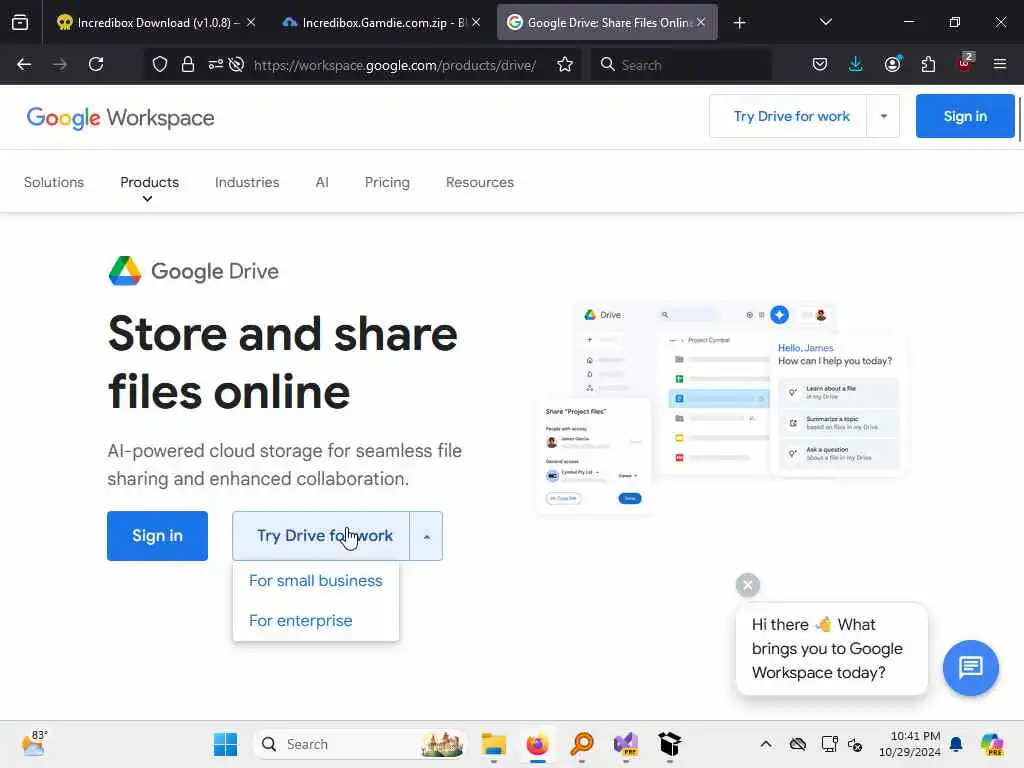Reload the page with the refresh icon

(x=96, y=64)
